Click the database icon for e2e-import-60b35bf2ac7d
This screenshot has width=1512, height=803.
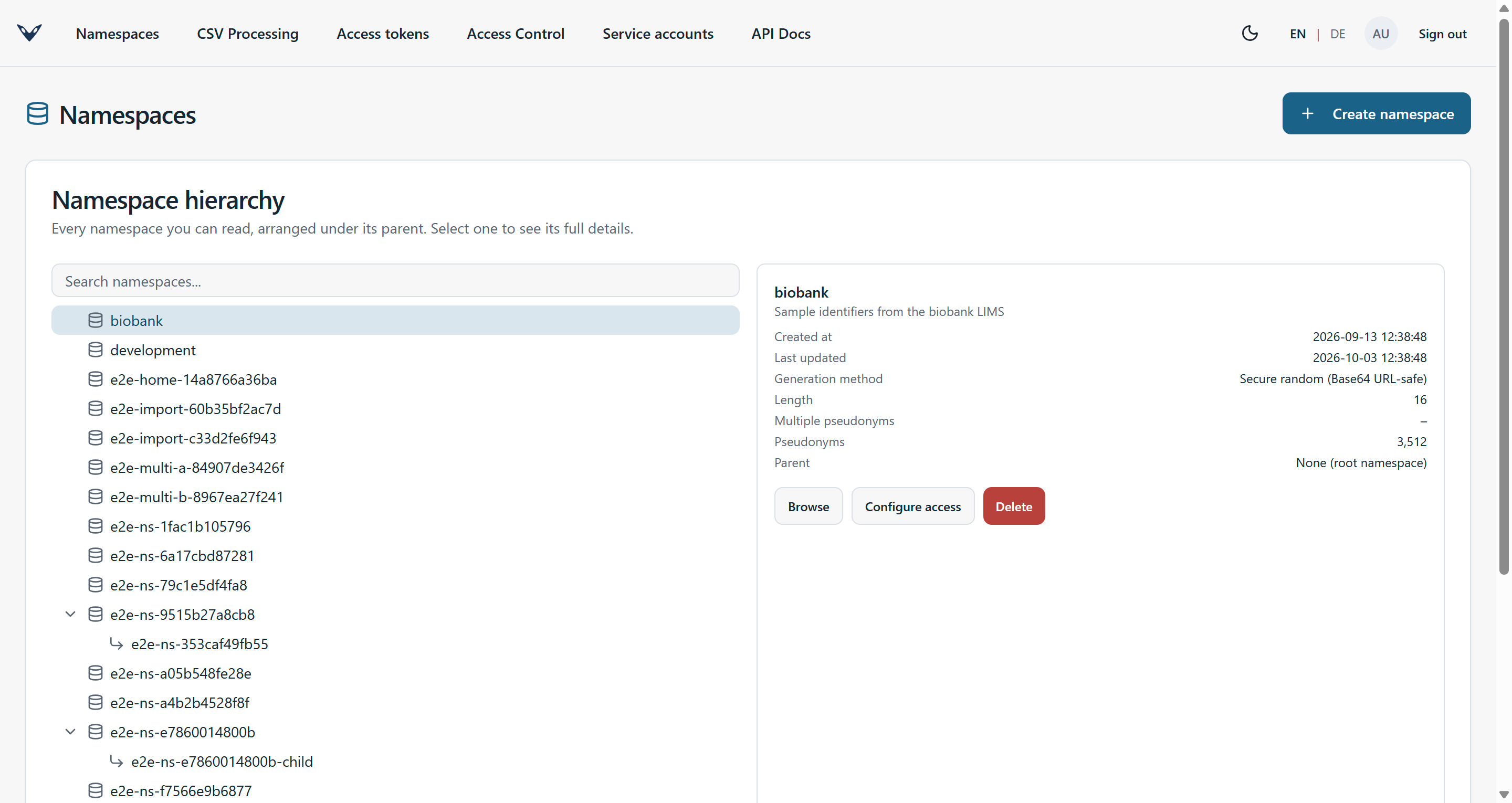coord(95,408)
